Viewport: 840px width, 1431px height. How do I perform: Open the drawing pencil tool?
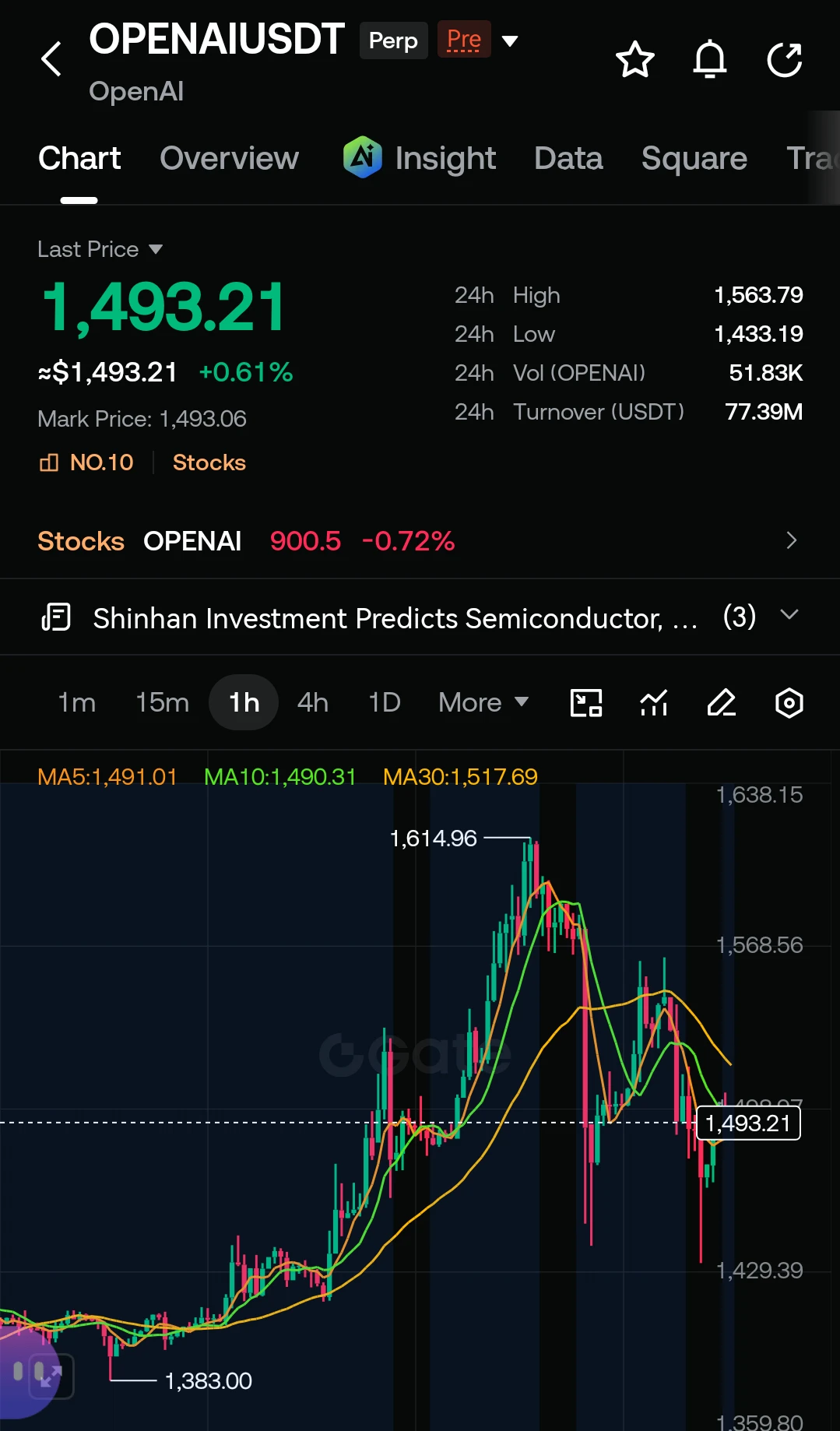722,702
